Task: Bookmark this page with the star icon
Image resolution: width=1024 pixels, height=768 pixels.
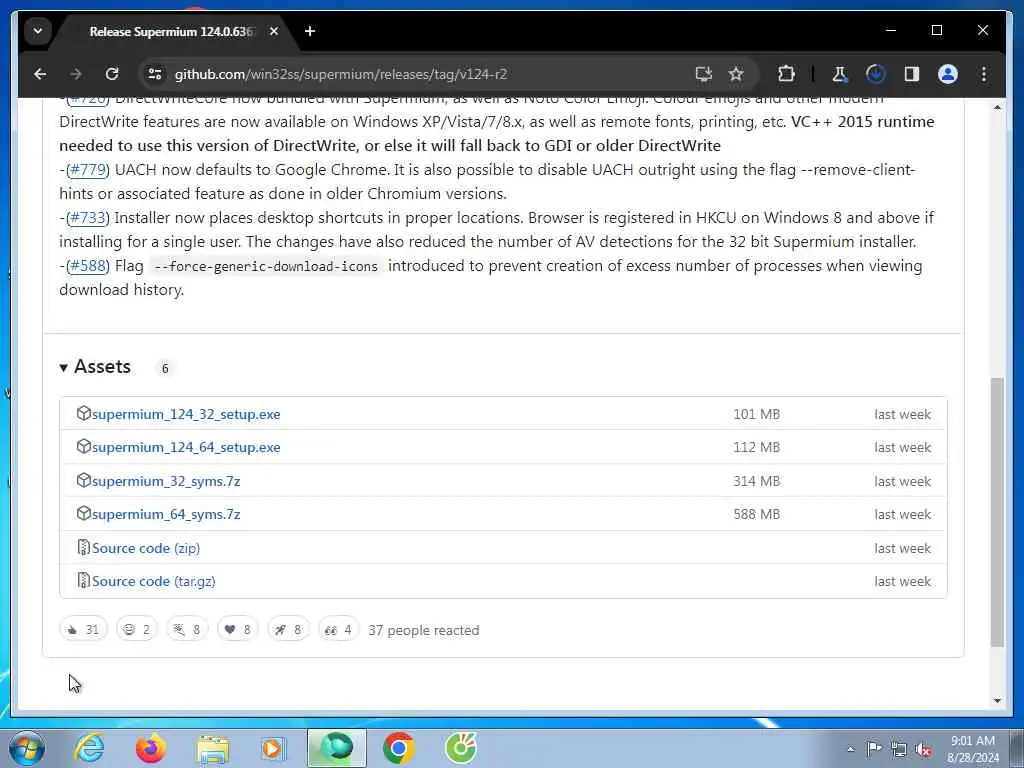Action: [736, 74]
